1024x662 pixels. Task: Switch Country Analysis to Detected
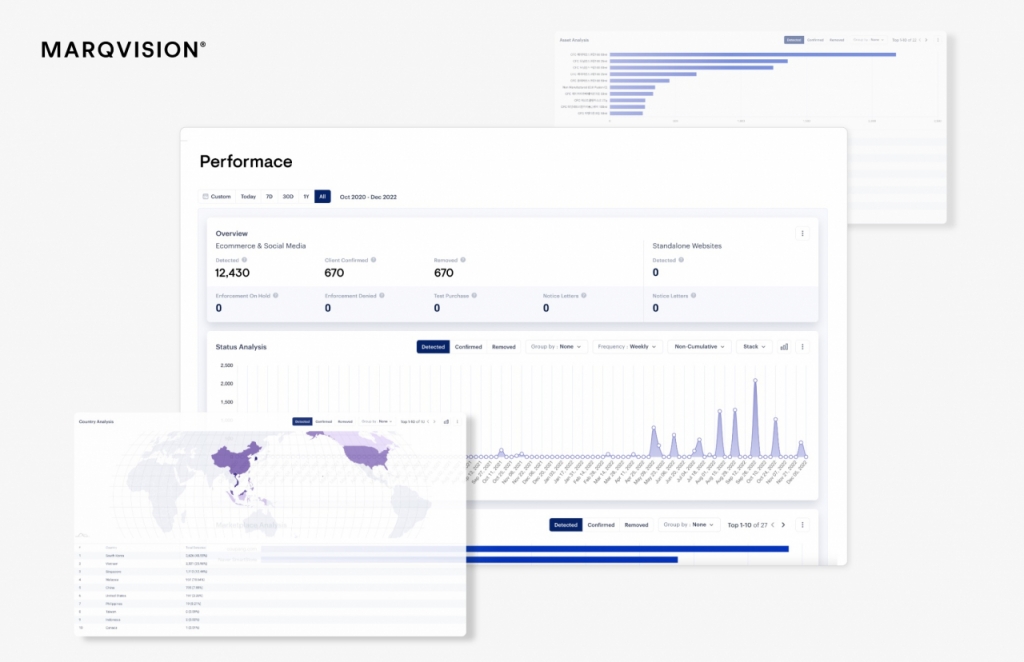pos(302,422)
